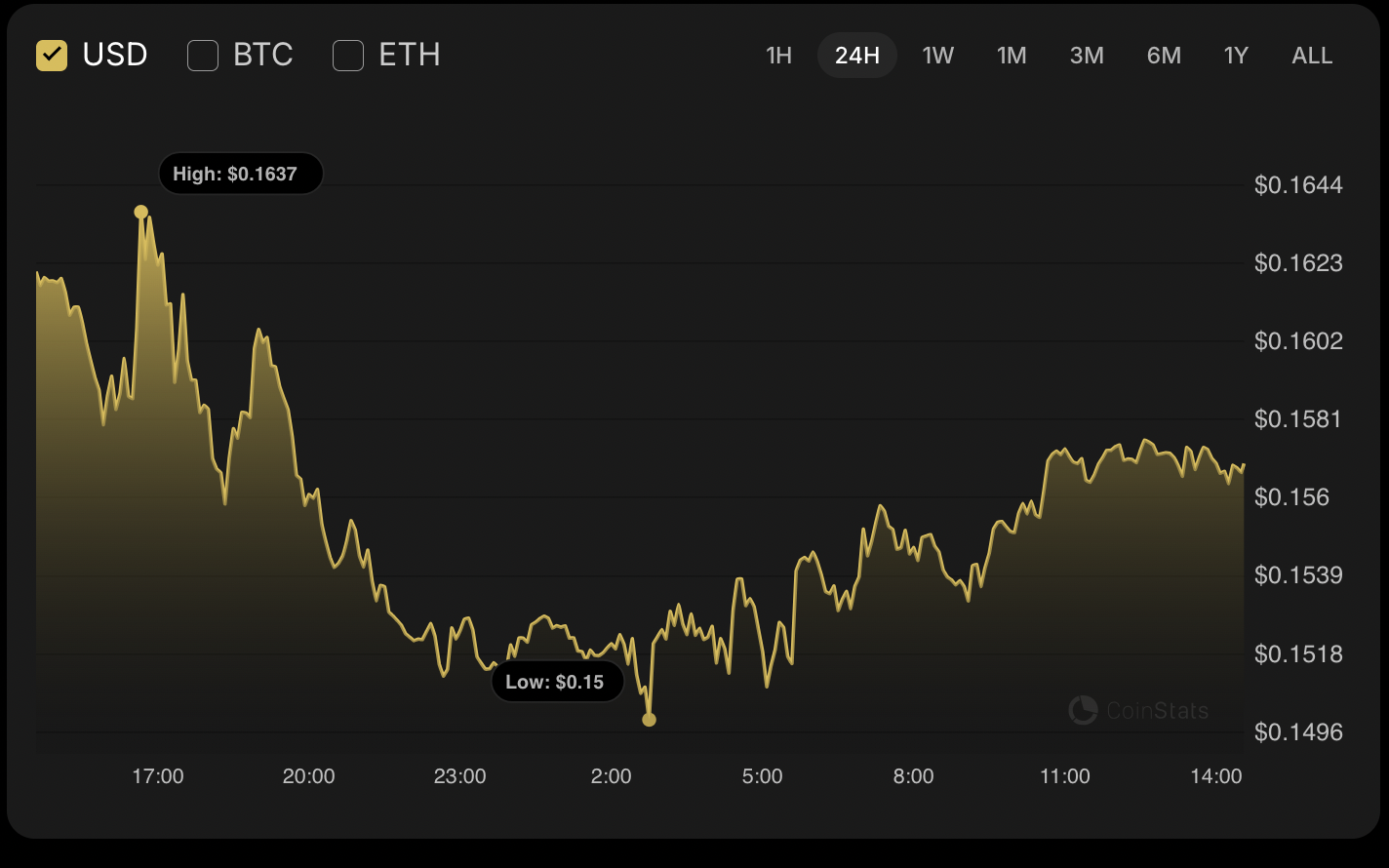Click the Low: $0.15 tooltip label
Viewport: 1389px width, 868px height.
555,682
